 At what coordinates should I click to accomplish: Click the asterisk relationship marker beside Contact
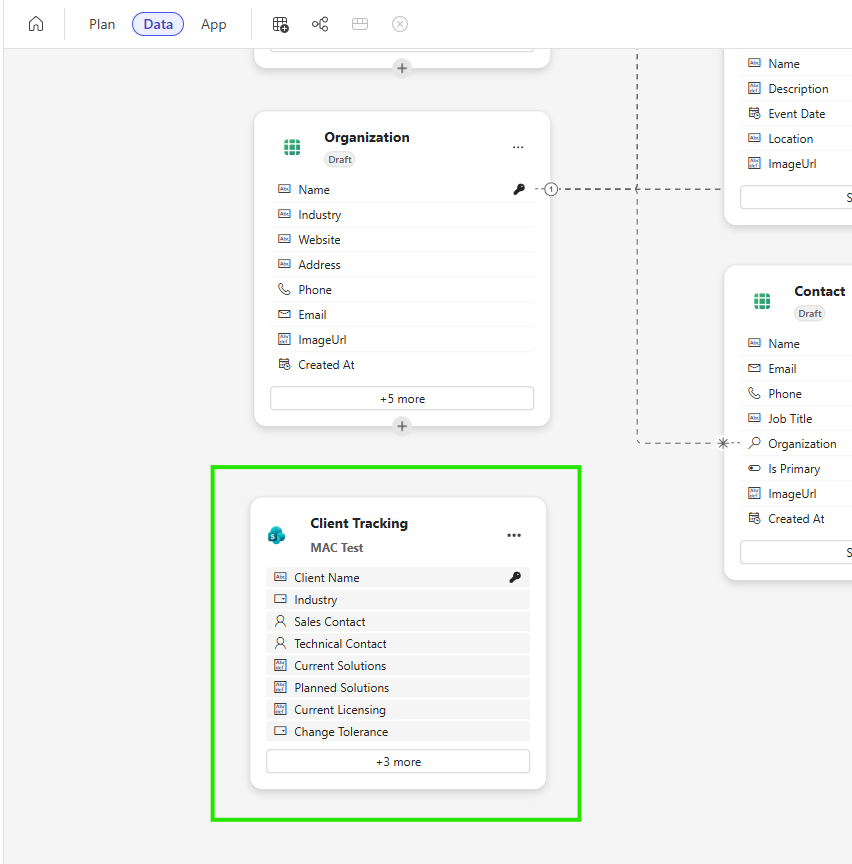pyautogui.click(x=723, y=443)
